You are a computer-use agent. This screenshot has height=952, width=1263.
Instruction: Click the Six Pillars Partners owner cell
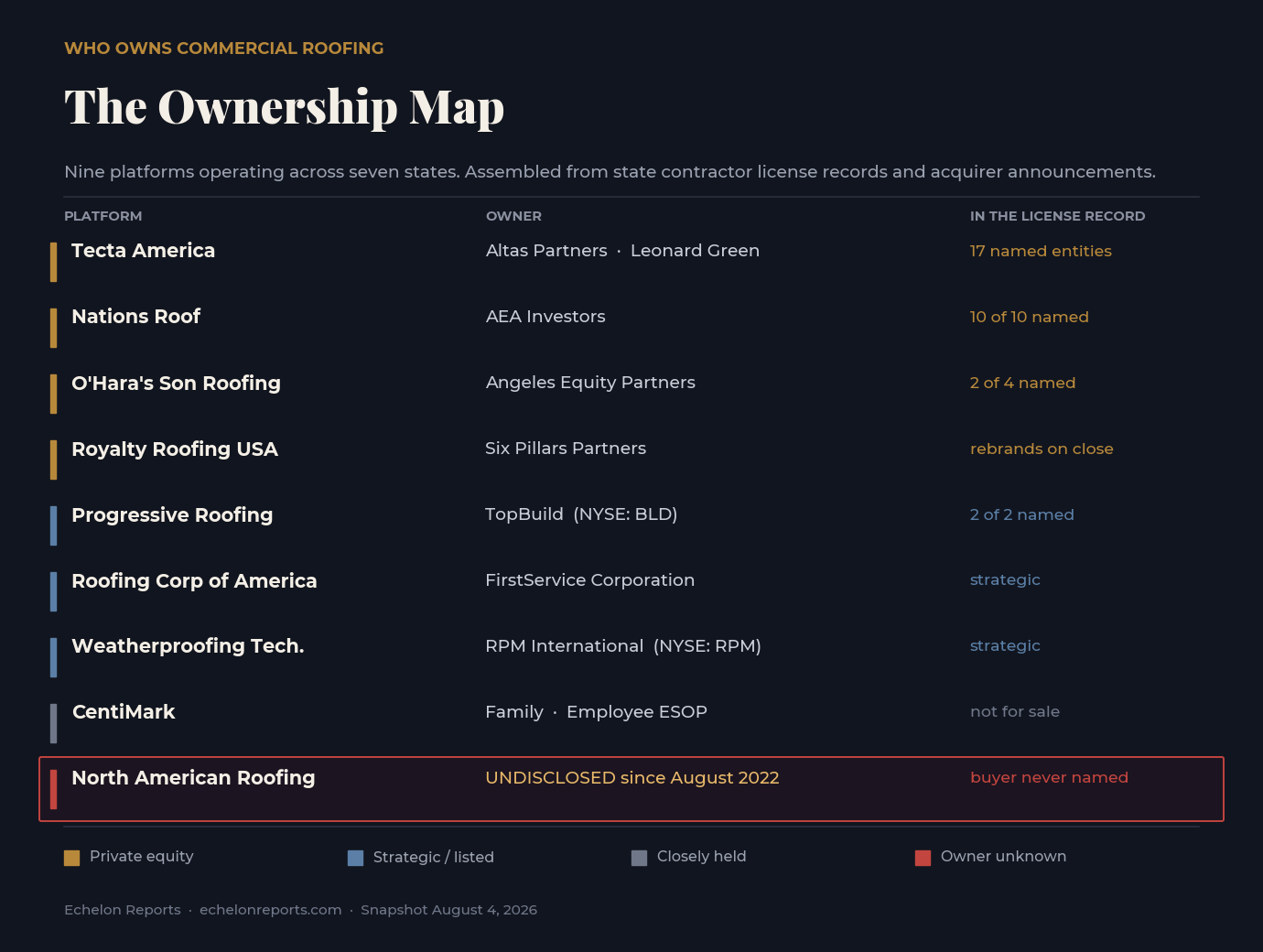pyautogui.click(x=566, y=449)
